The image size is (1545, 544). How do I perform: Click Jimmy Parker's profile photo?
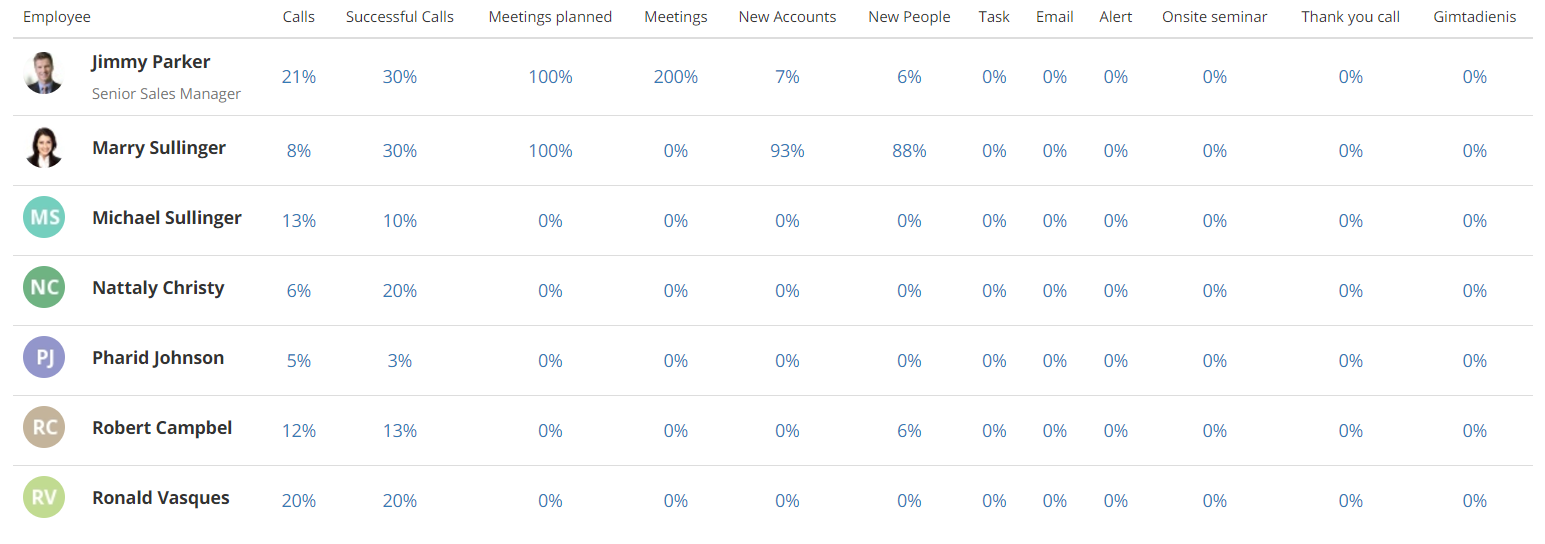[44, 73]
